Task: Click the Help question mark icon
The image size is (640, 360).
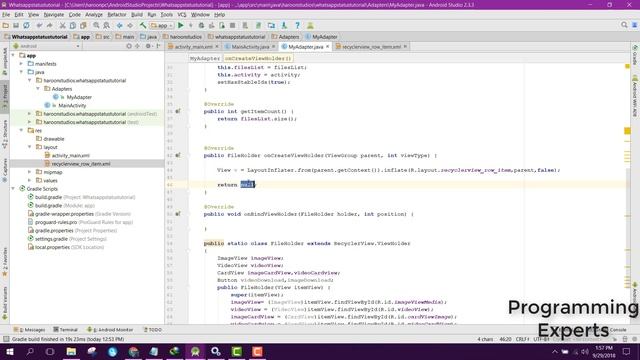Action: (x=298, y=25)
